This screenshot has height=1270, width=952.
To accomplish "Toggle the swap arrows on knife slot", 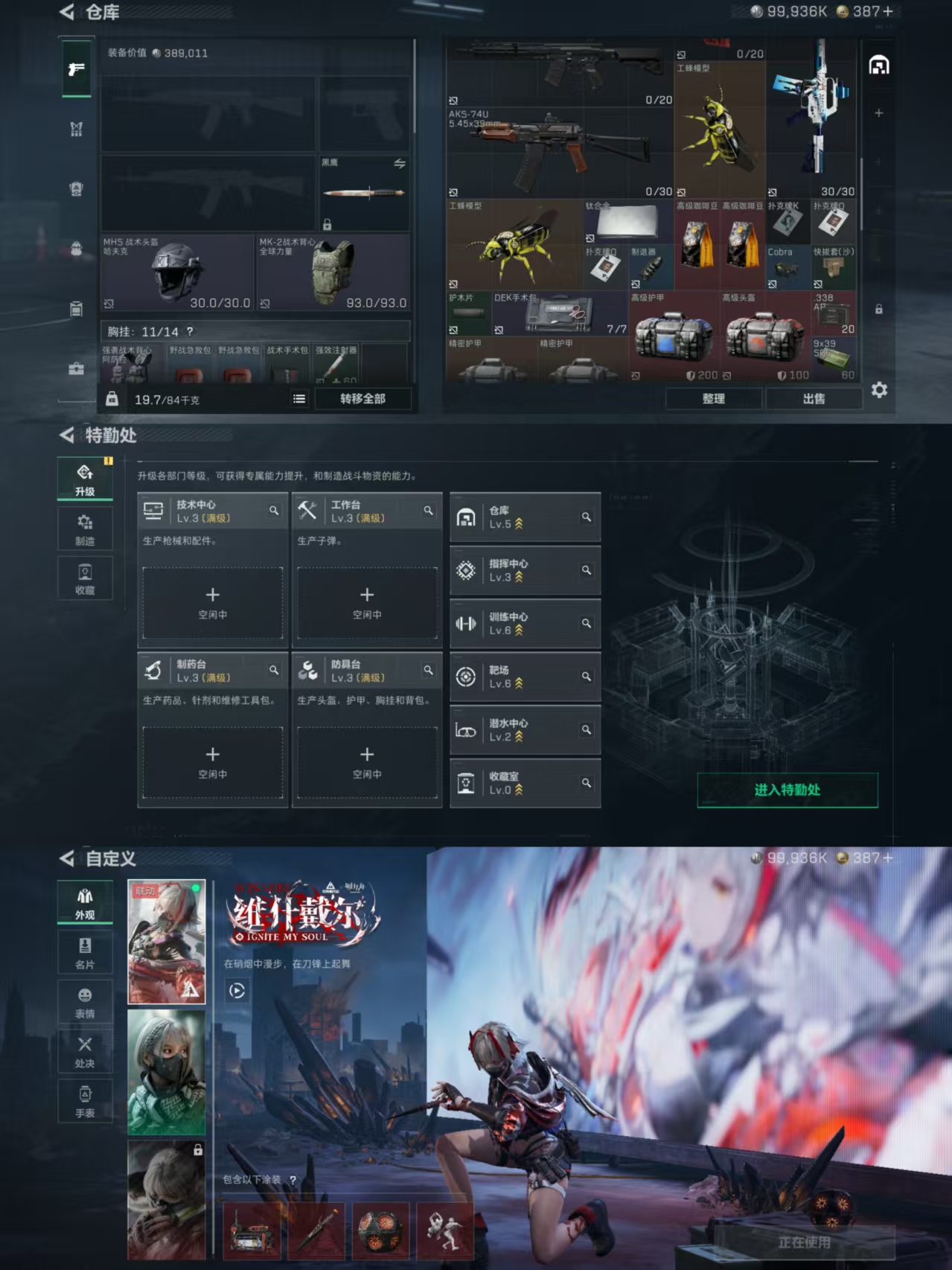I will click(400, 164).
